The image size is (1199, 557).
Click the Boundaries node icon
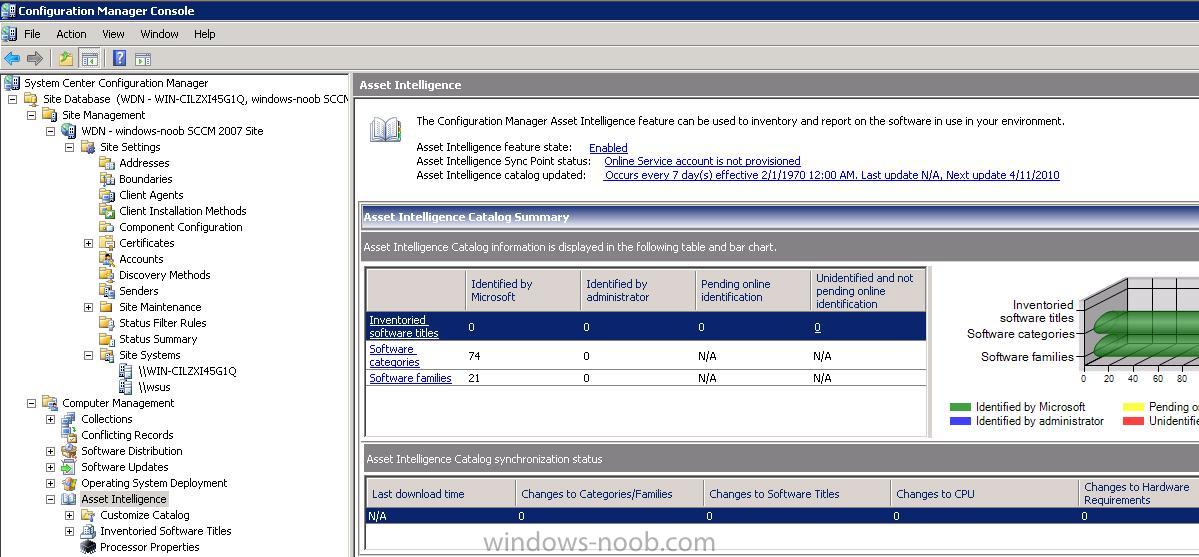106,179
